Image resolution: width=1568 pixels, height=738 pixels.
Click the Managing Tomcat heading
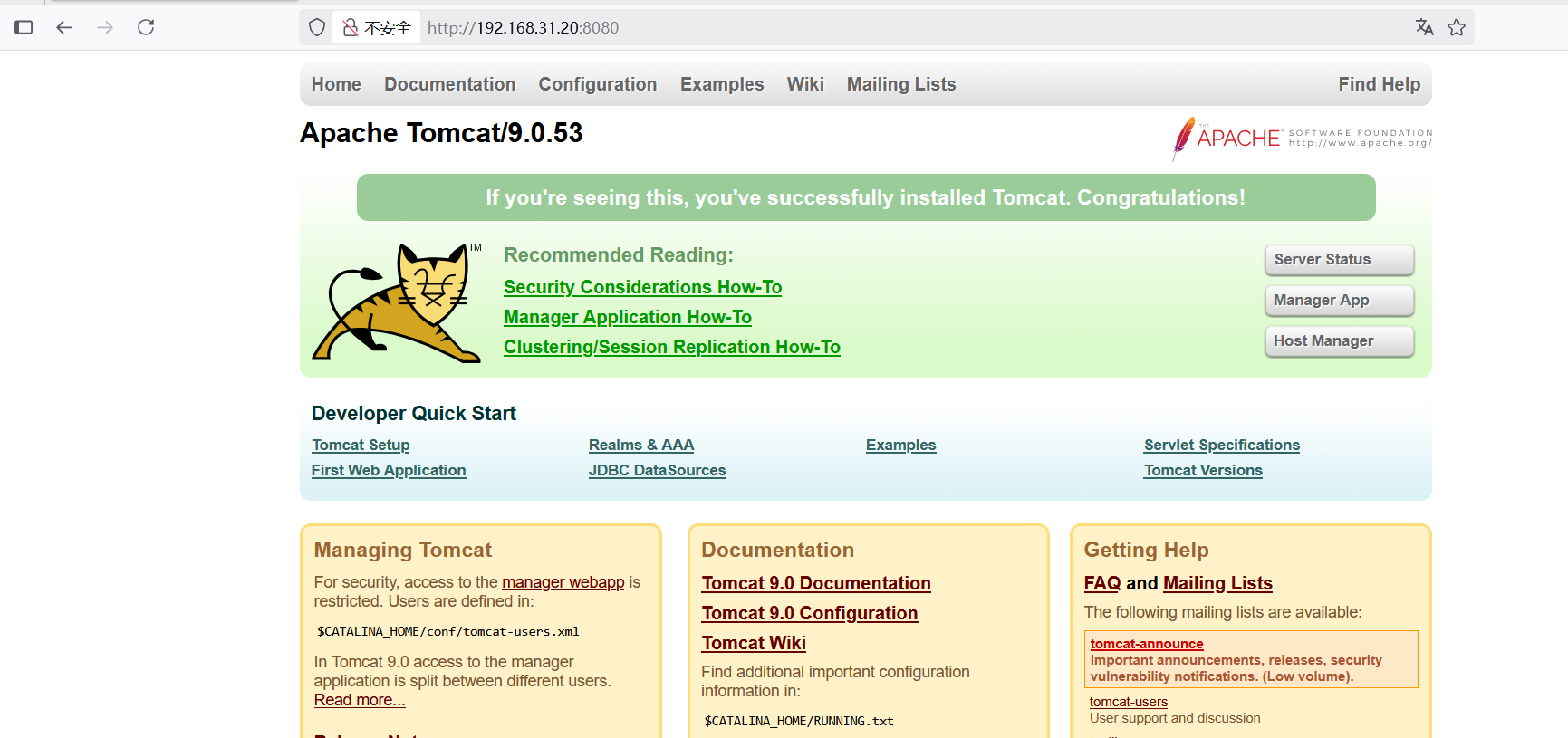tap(403, 550)
